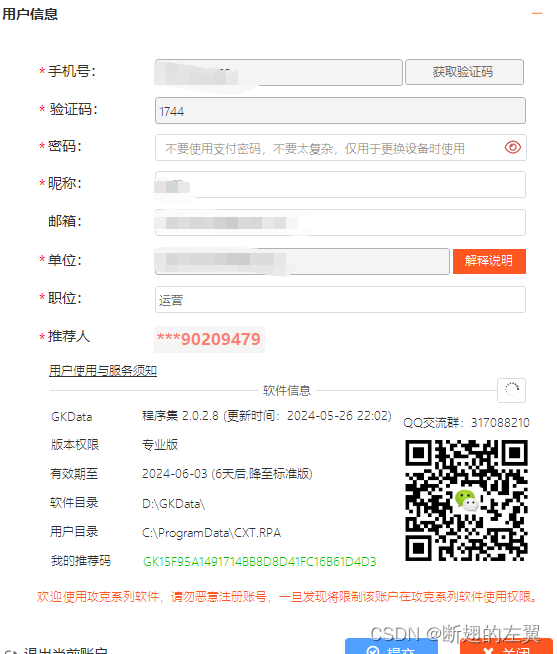Focus the 密码 password field
Screen dimensions: 557x654
click(340, 147)
